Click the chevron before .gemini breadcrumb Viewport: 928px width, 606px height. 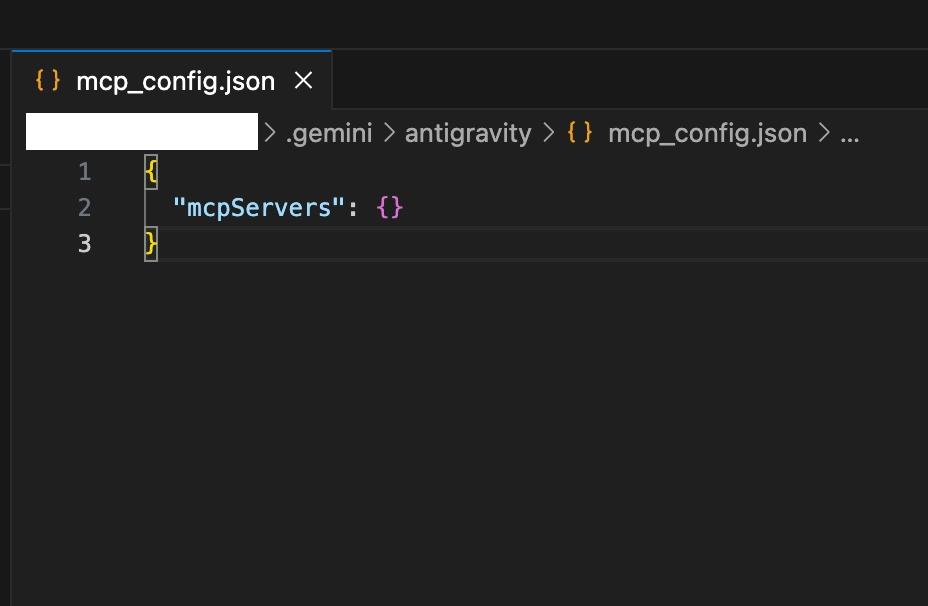coord(269,133)
